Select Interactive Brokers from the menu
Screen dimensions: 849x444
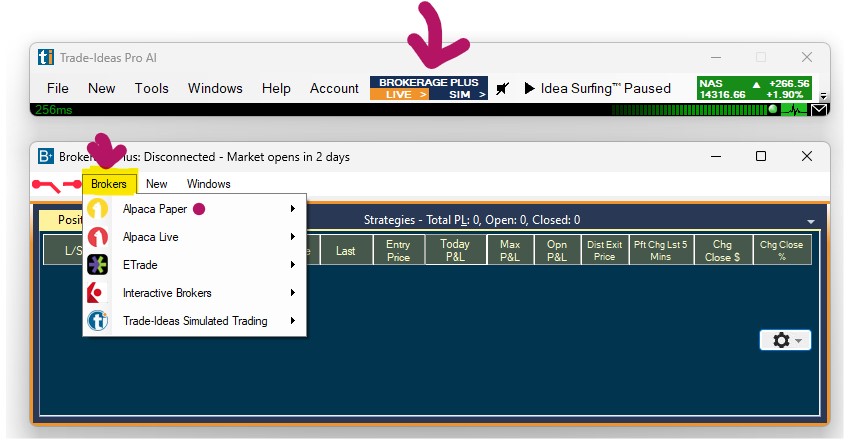click(x=194, y=293)
